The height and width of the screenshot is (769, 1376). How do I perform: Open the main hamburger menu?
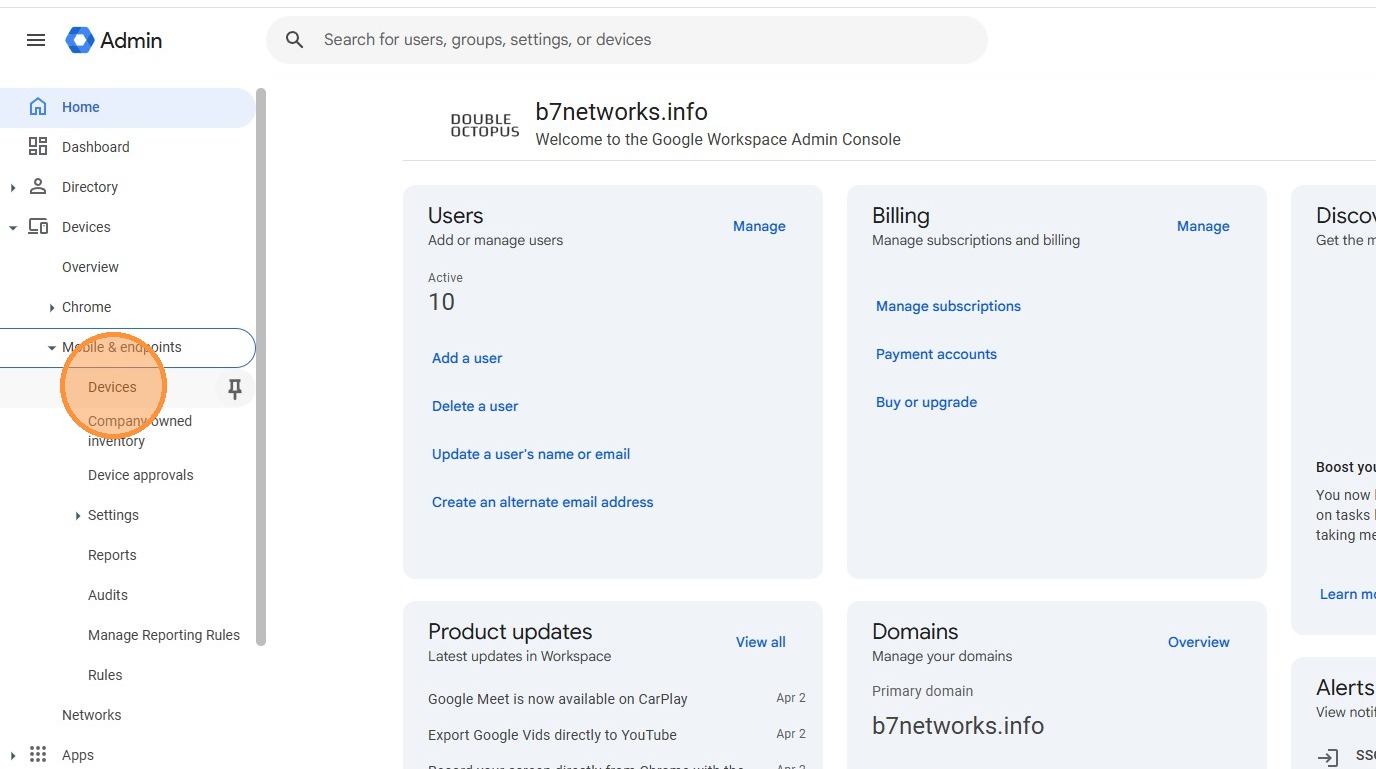pyautogui.click(x=36, y=40)
